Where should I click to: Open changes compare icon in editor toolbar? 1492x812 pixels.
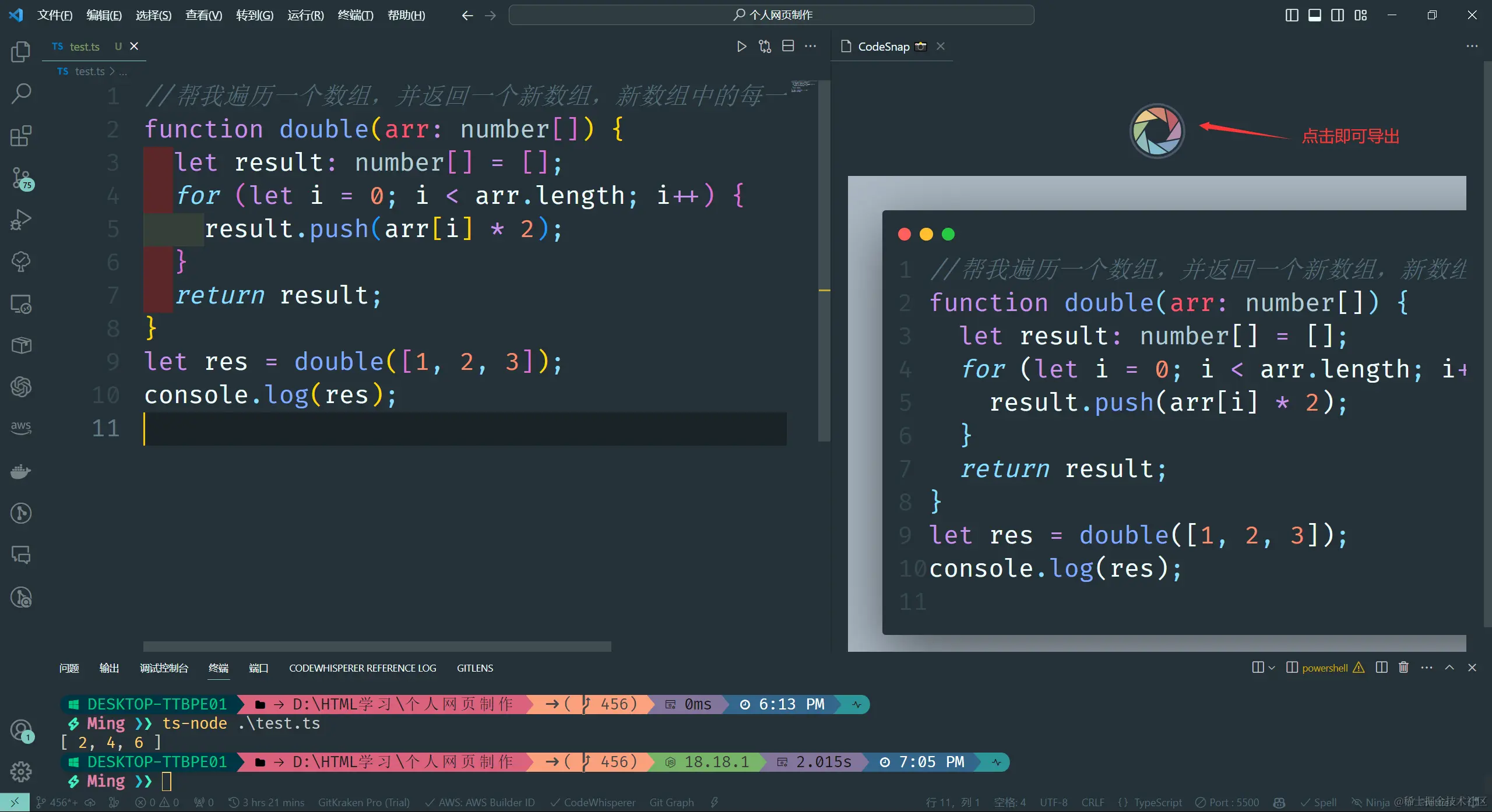765,46
